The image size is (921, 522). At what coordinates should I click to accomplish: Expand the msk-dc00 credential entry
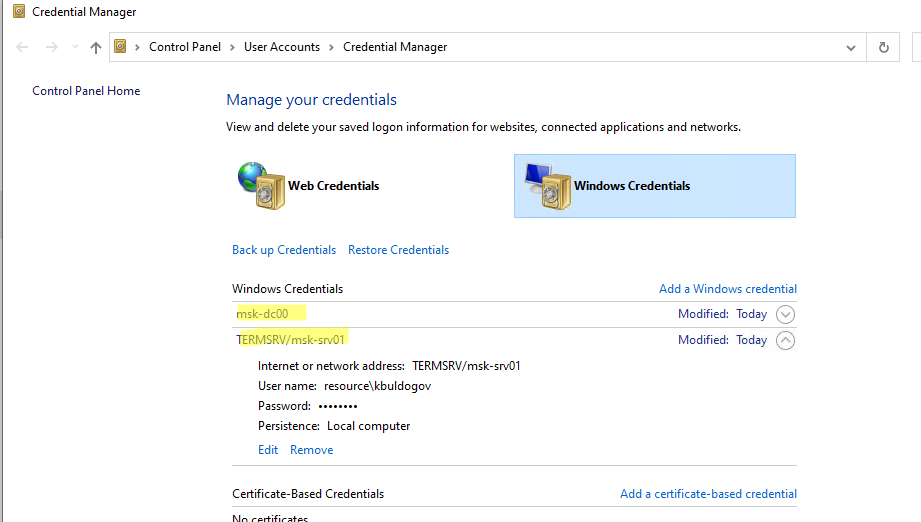click(785, 314)
